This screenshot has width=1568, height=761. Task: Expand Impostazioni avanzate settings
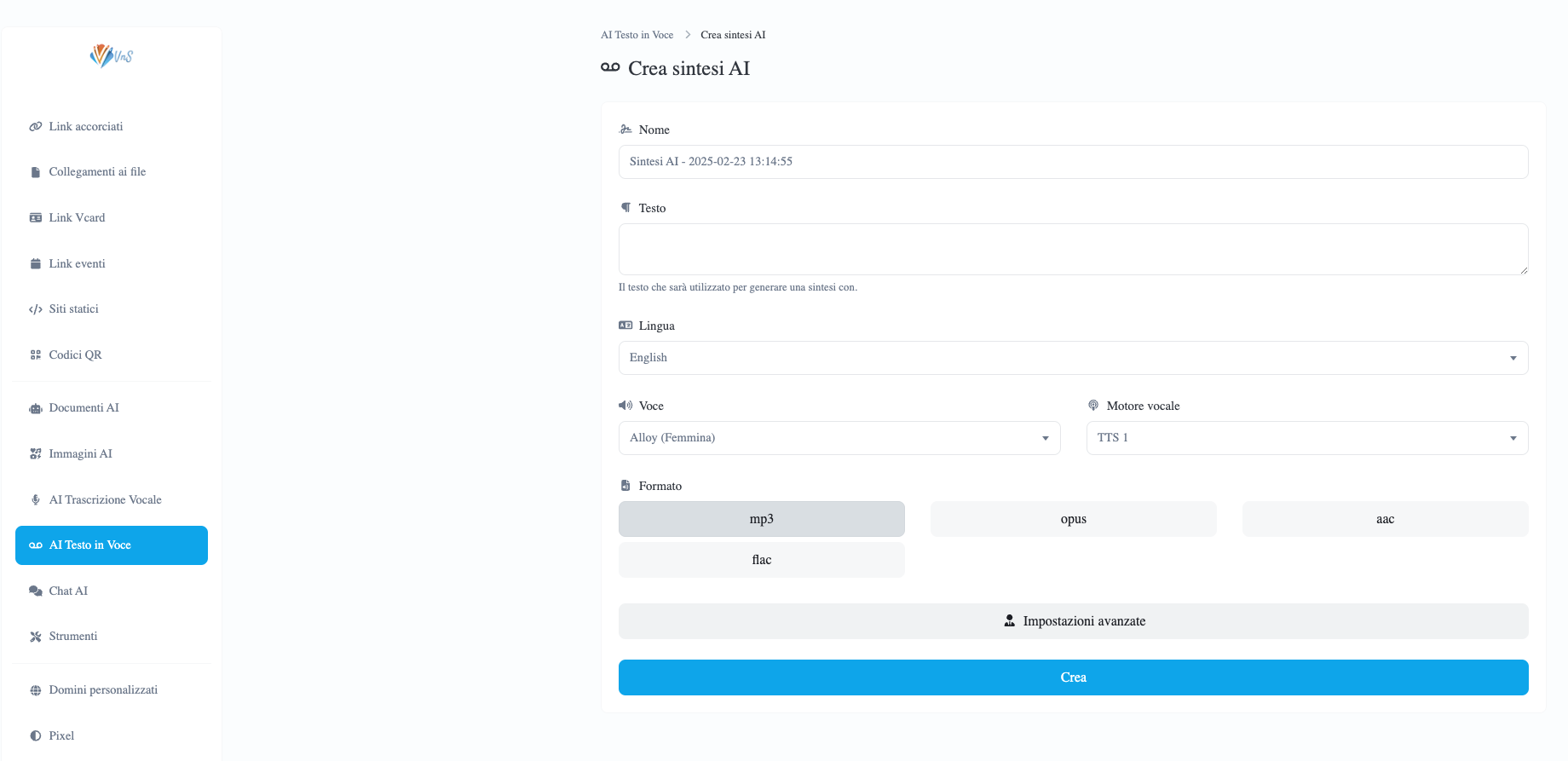click(1073, 621)
